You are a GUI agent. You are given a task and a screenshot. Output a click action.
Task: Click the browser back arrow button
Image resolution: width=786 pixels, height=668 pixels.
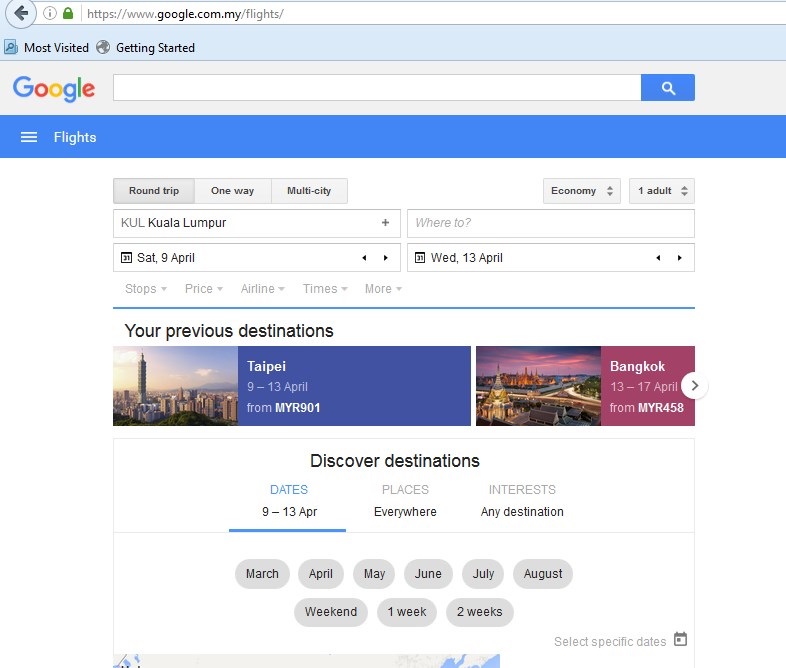pyautogui.click(x=21, y=13)
